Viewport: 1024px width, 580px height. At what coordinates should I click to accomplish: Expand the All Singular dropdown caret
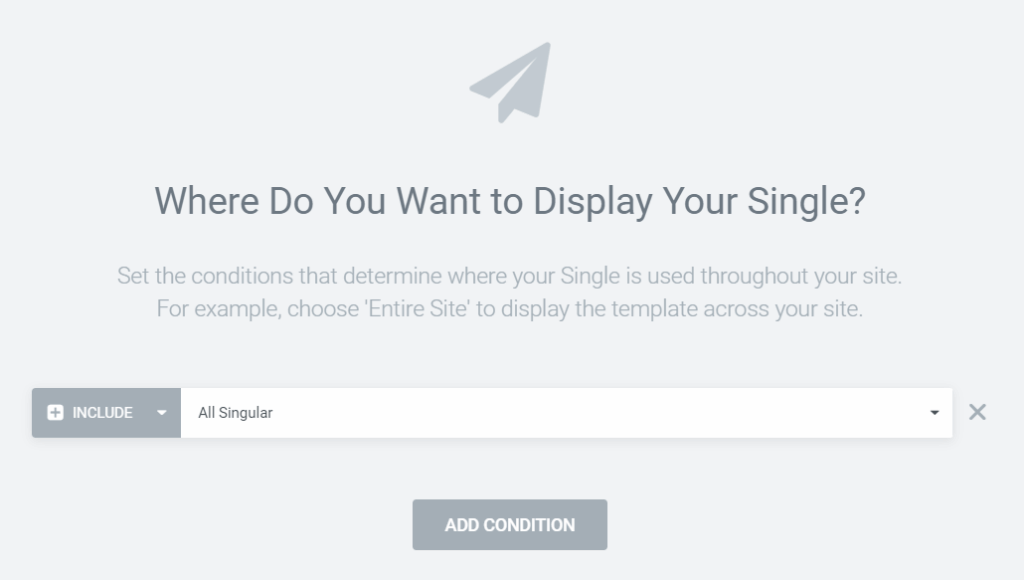coord(934,413)
